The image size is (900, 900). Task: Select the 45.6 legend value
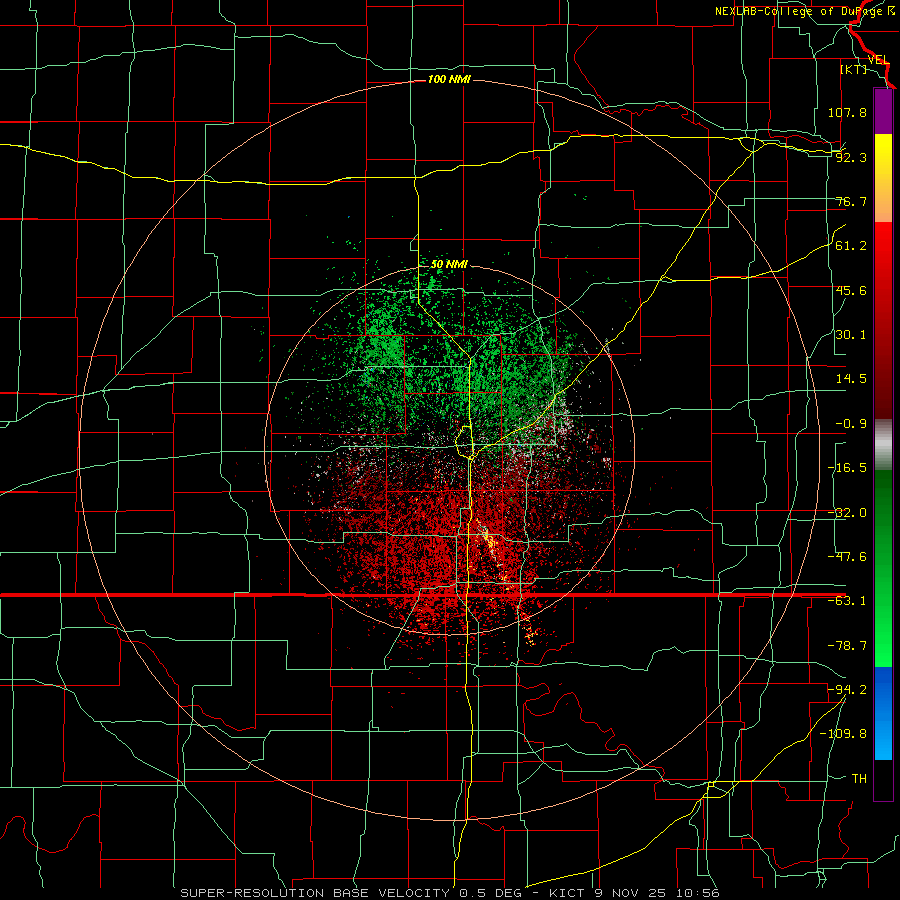851,290
